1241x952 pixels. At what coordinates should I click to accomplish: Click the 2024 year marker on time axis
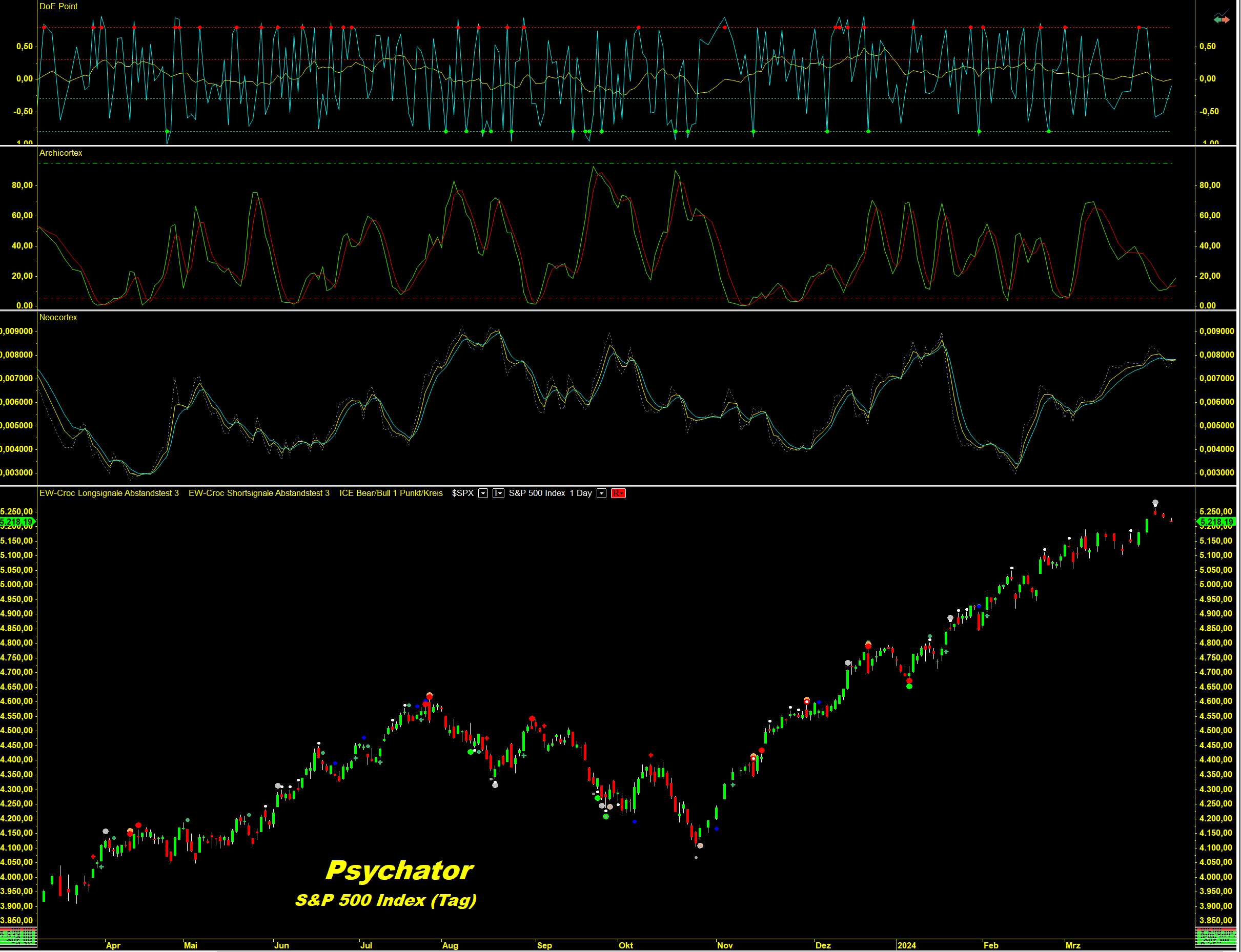pyautogui.click(x=906, y=946)
